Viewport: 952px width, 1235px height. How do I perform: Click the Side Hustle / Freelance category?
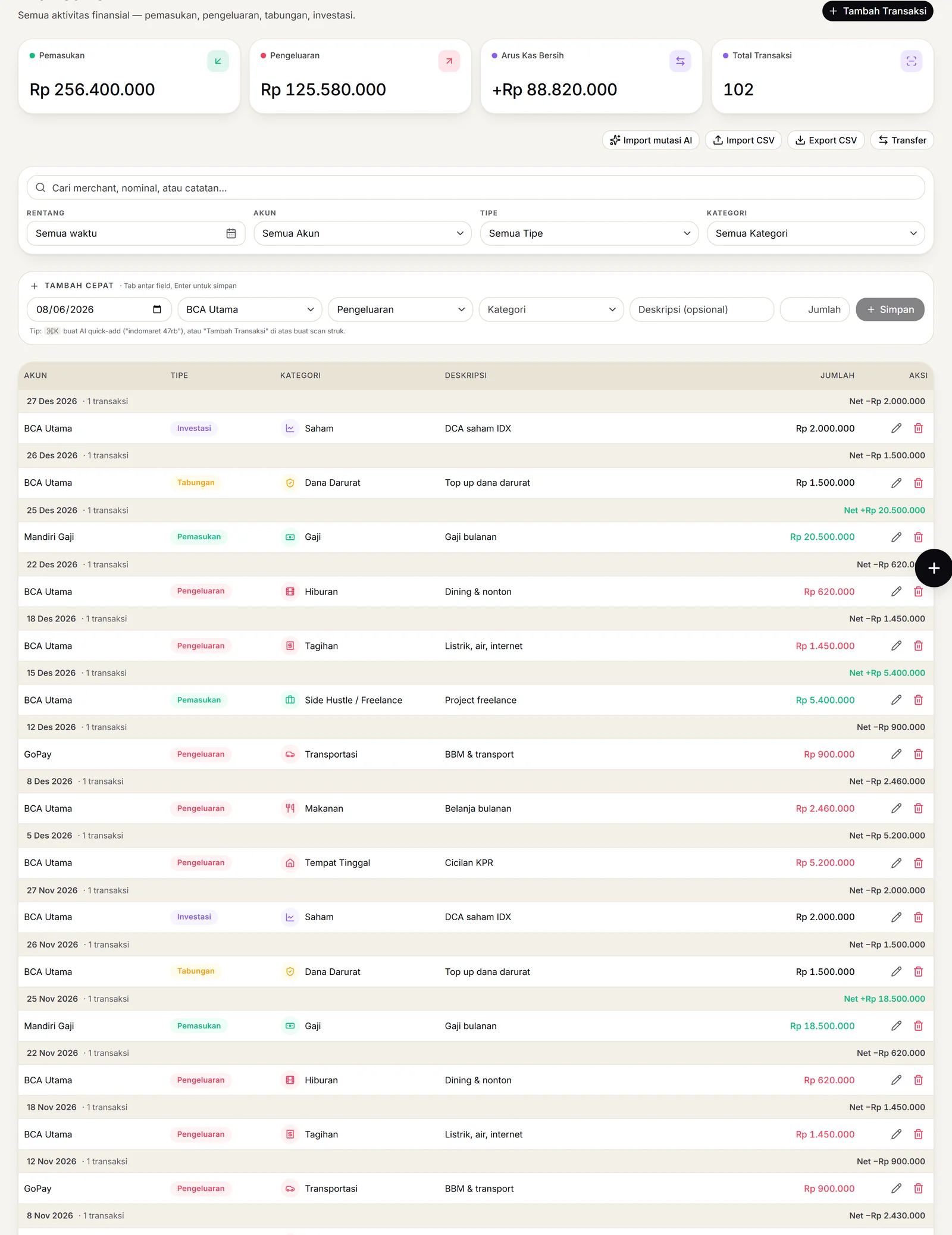tap(353, 700)
